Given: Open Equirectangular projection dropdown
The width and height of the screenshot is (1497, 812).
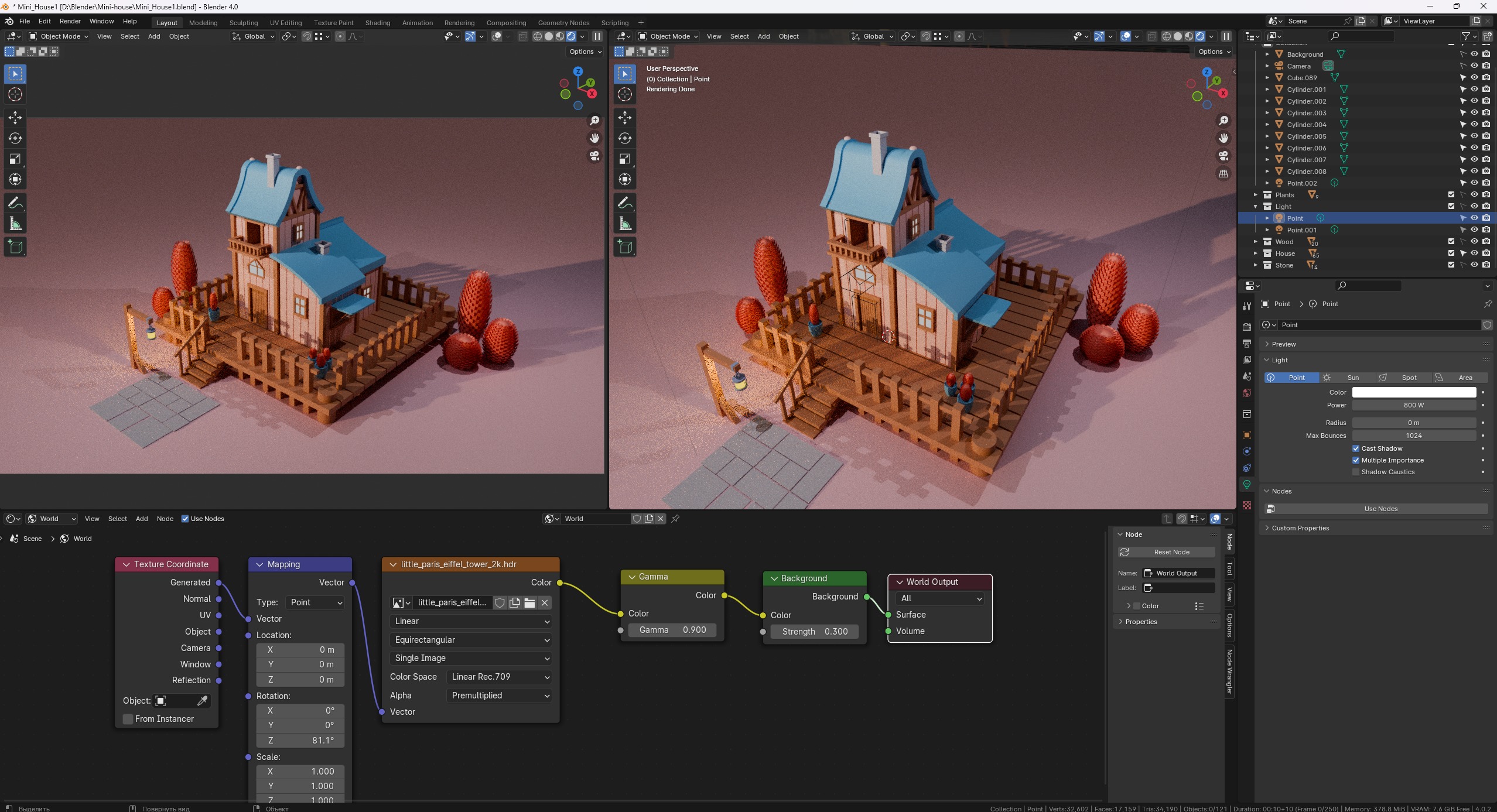Looking at the screenshot, I should coord(470,640).
